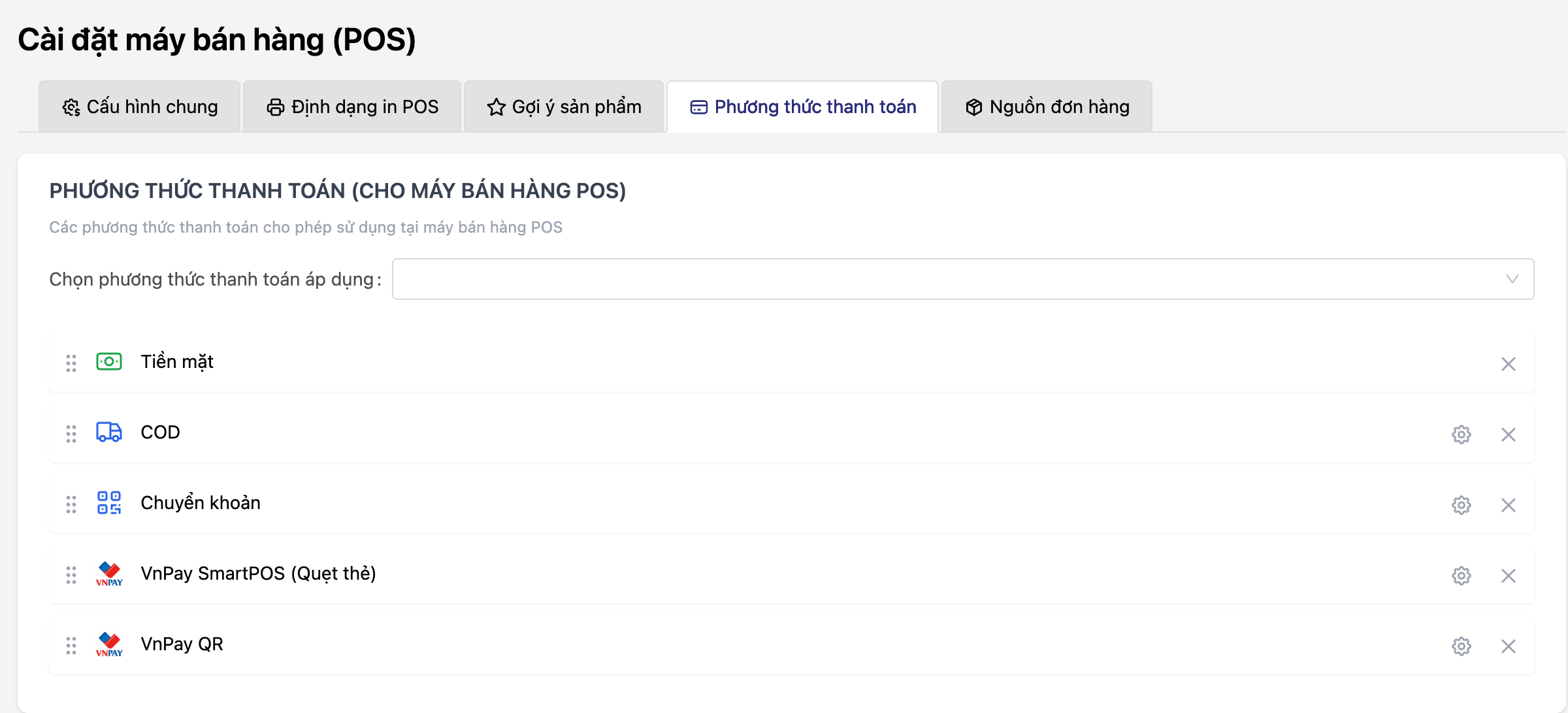Switch to Cấu hình chung tab
This screenshot has width=1568, height=713.
pos(140,107)
